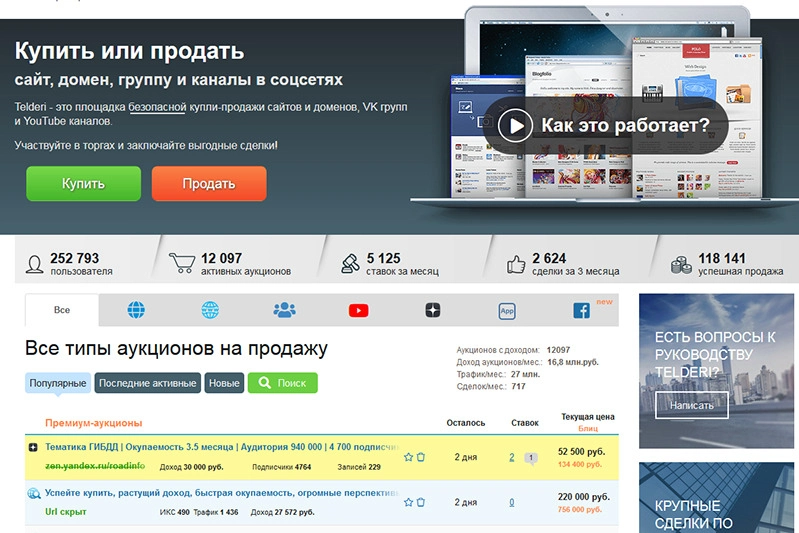This screenshot has height=533, width=799.
Task: Open the Тематика ГИБДД auction title
Action: pyautogui.click(x=222, y=447)
